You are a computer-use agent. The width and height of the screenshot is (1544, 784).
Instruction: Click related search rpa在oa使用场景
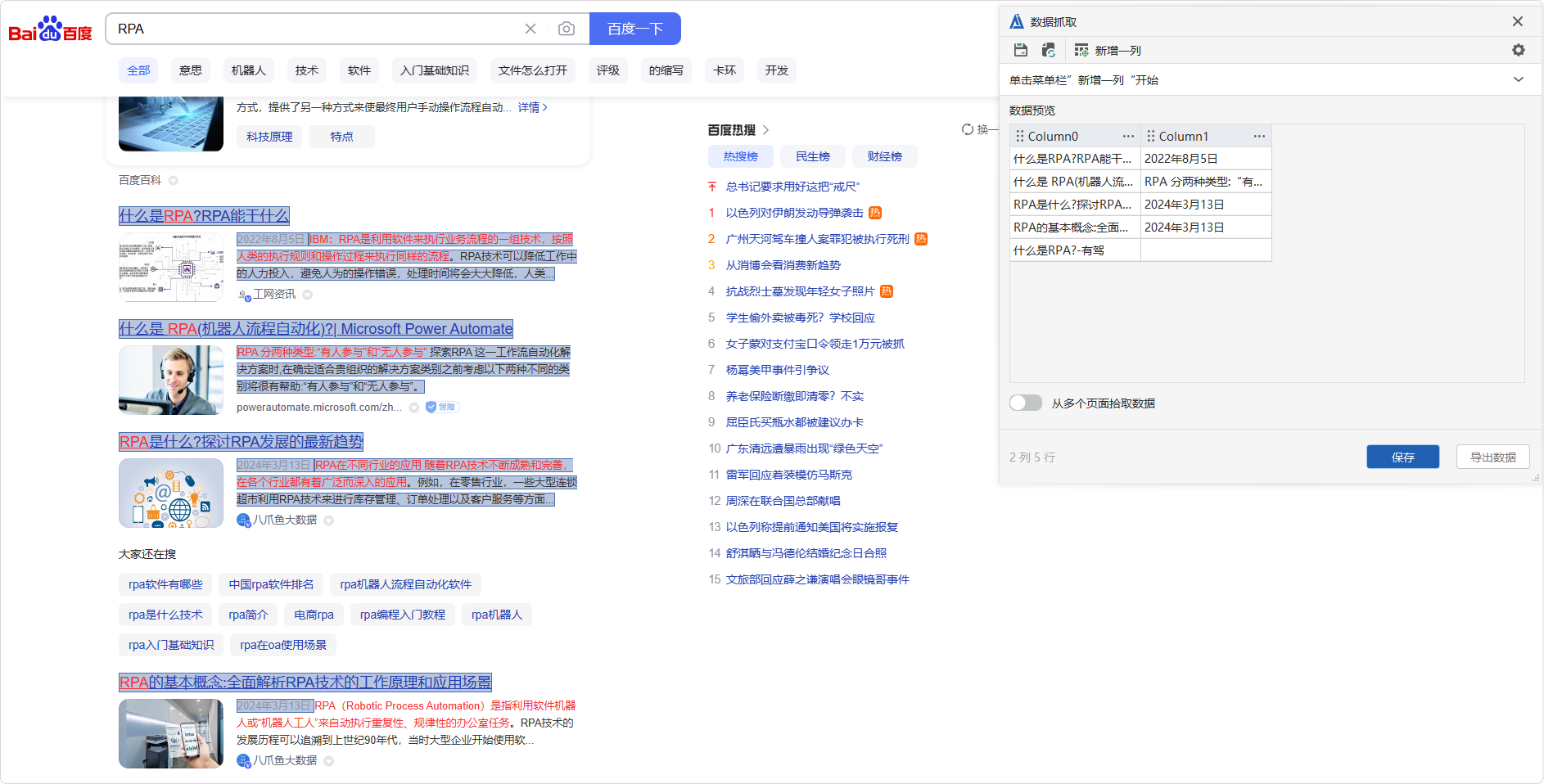[x=283, y=645]
